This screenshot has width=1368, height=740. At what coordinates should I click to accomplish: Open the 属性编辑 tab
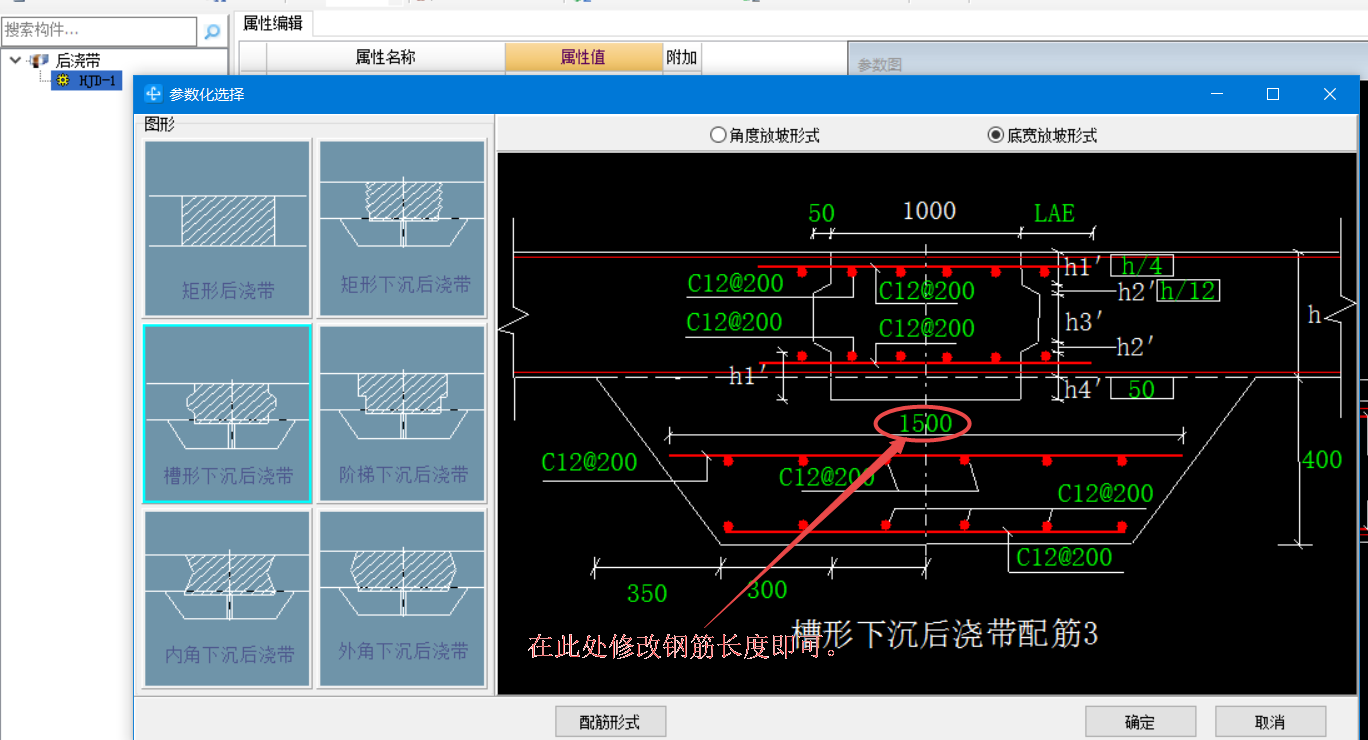pyautogui.click(x=273, y=23)
